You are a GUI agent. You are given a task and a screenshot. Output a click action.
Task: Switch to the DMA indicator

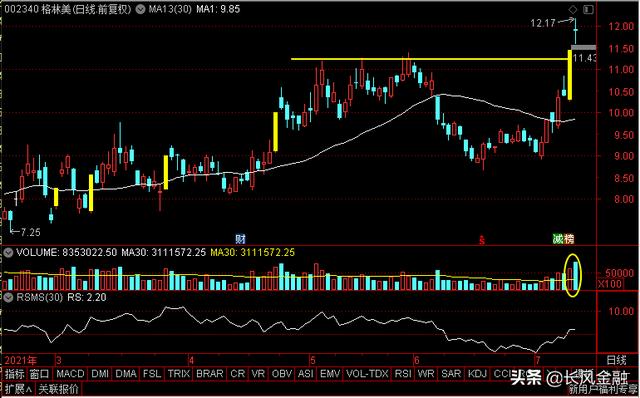[x=126, y=374]
